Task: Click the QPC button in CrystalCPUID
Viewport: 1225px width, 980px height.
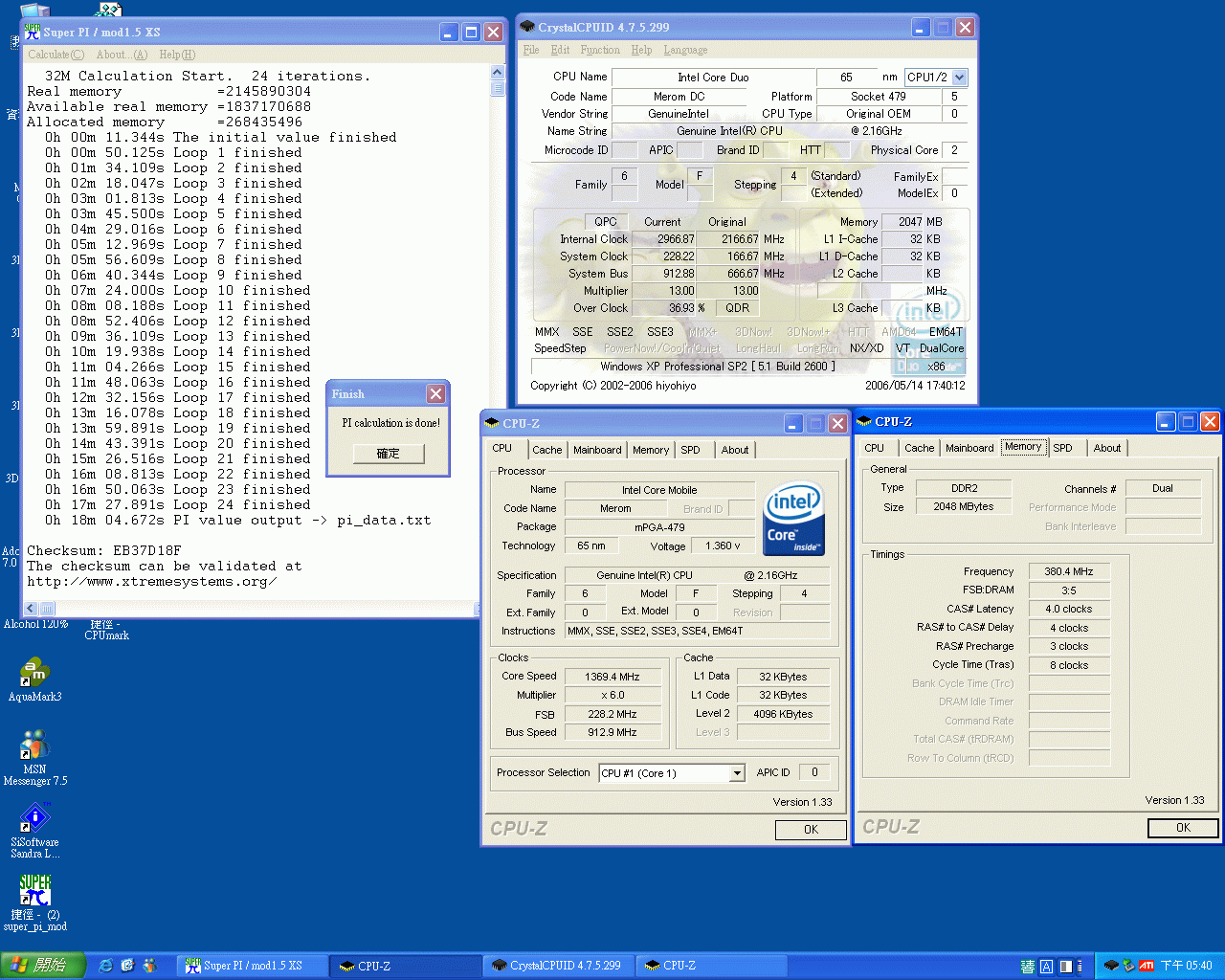Action: pyautogui.click(x=606, y=222)
